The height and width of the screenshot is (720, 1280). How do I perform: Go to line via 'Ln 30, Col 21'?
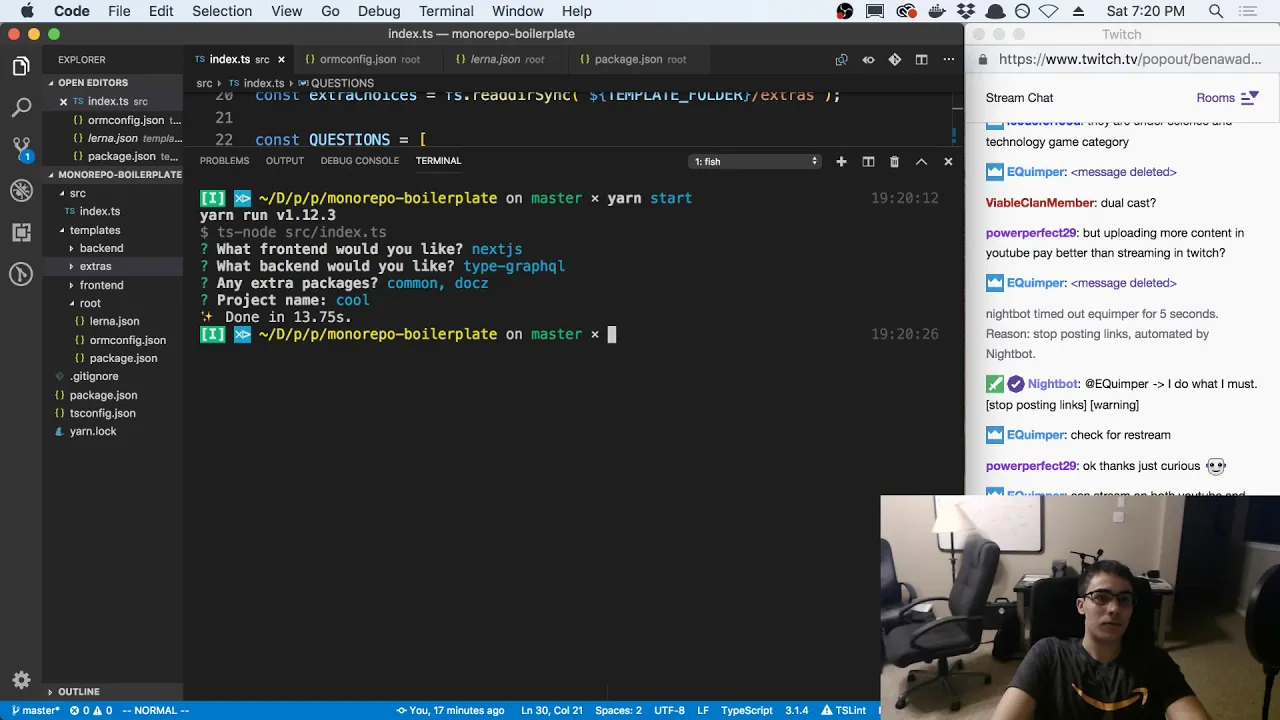(x=551, y=711)
